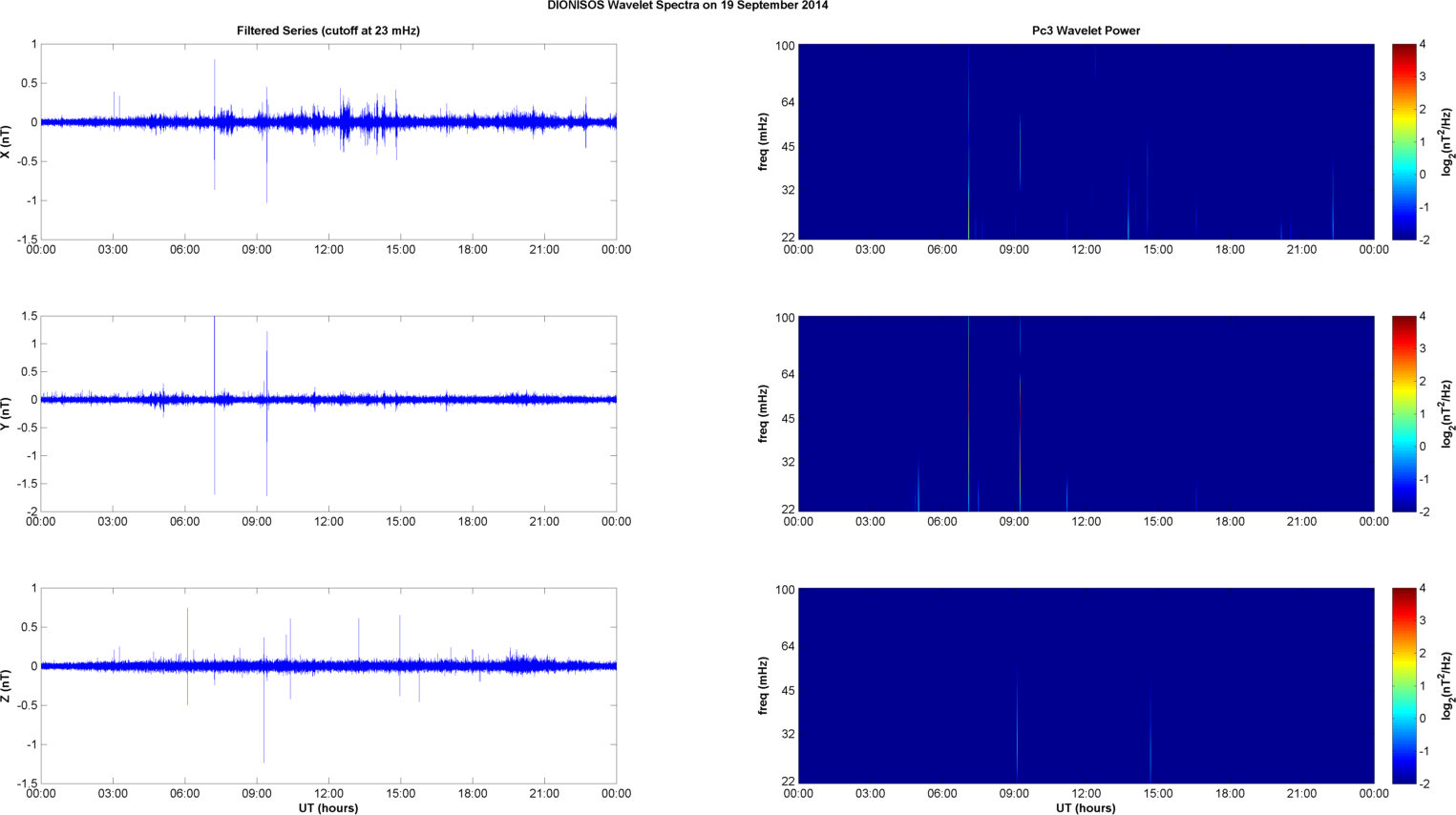Click the -1.5 tick on the X (nT) axis
1456x815 pixels.
[27, 240]
